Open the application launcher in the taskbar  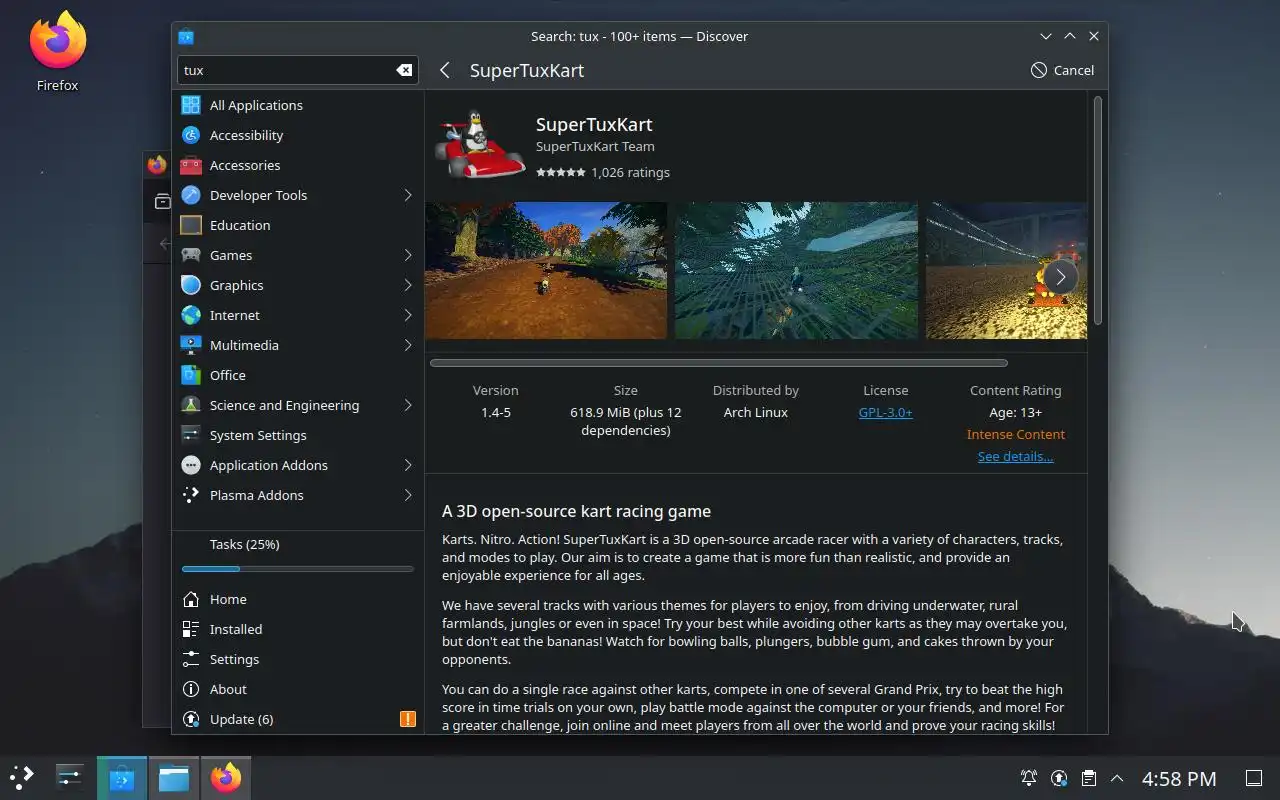pyautogui.click(x=22, y=777)
